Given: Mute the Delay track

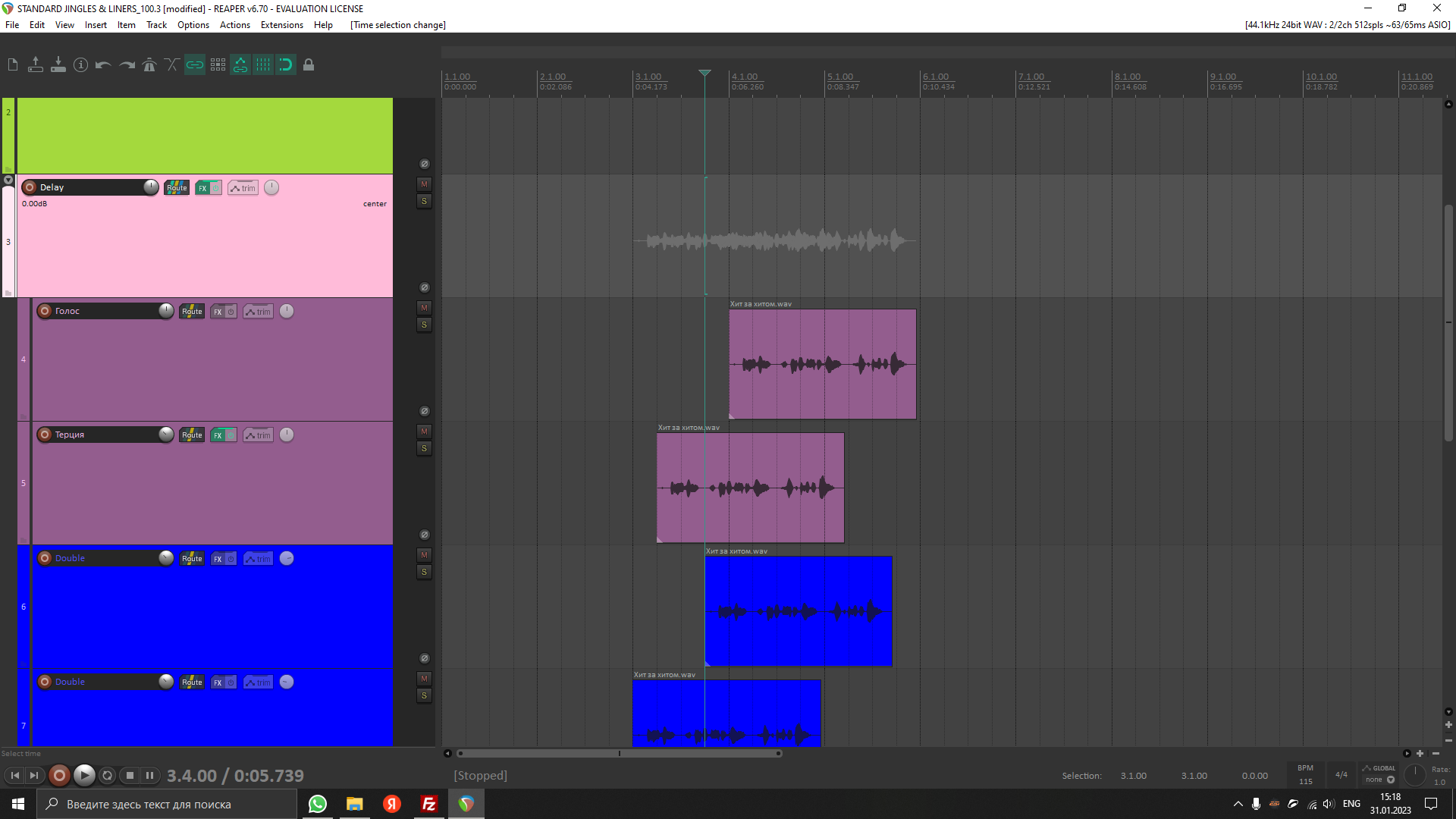Looking at the screenshot, I should (x=425, y=184).
